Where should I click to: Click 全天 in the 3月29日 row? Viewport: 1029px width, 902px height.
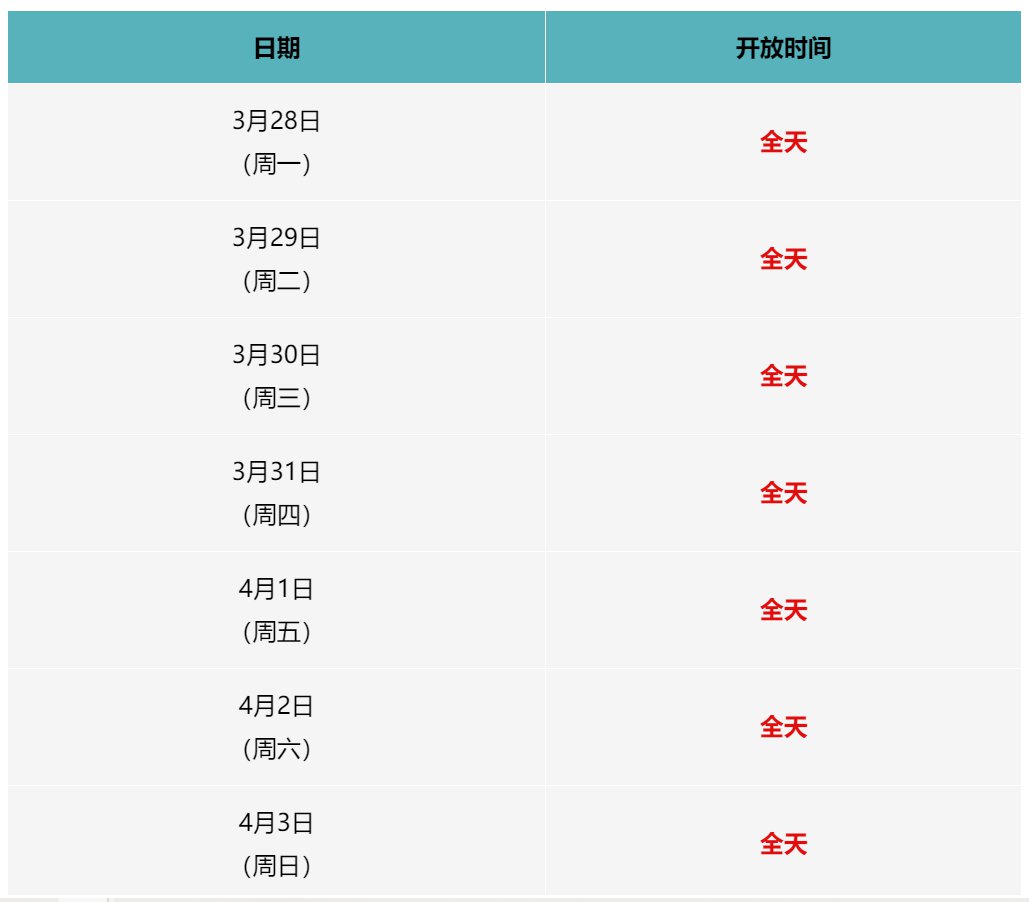point(783,259)
